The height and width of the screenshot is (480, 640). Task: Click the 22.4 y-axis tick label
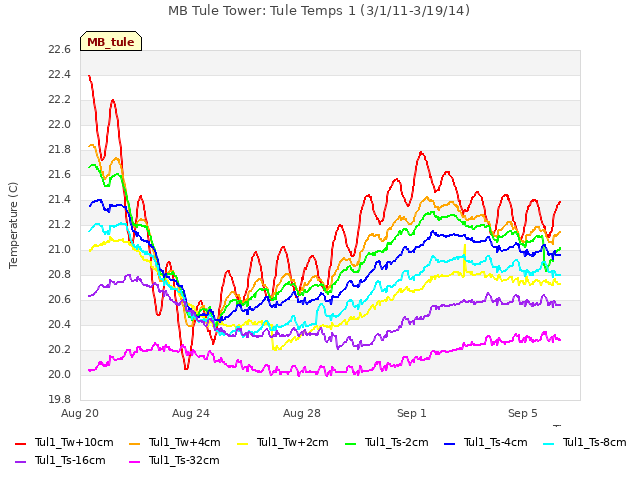[60, 75]
